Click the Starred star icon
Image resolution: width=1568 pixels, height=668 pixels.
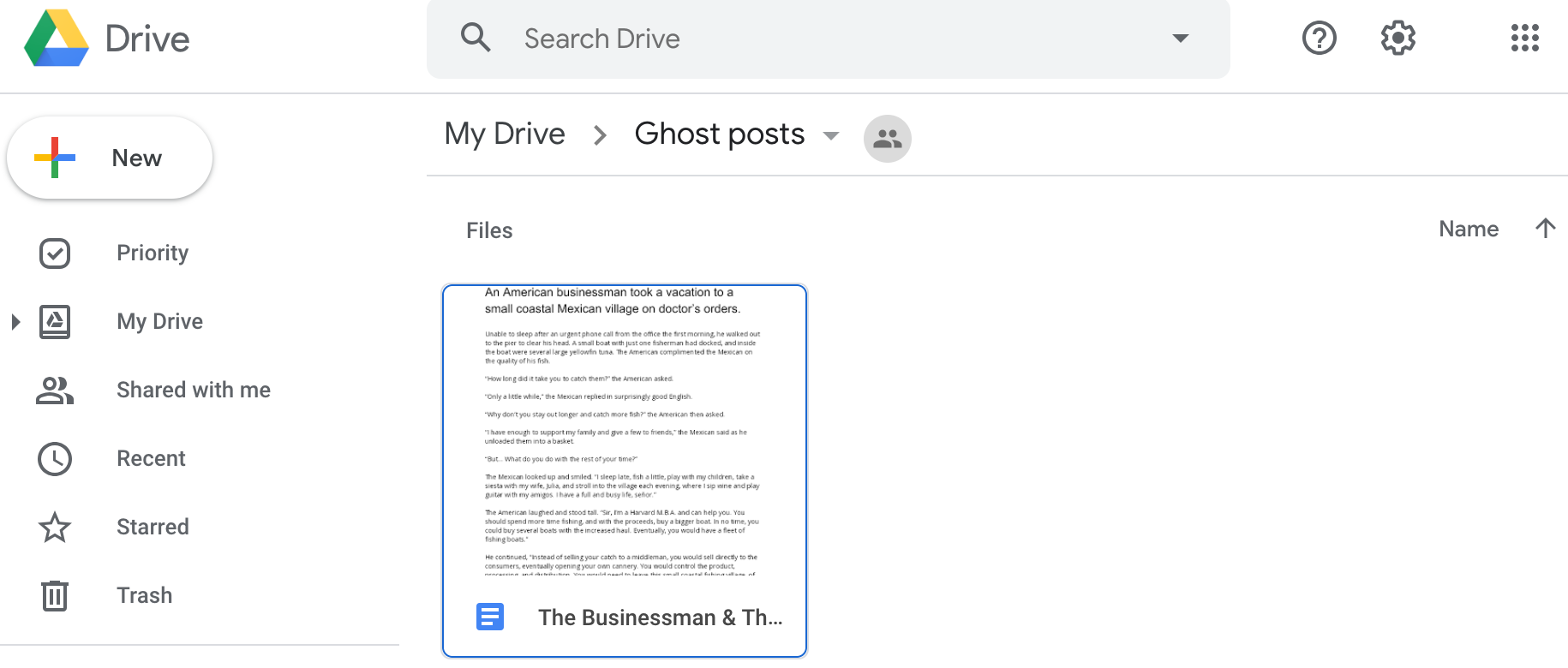55,527
